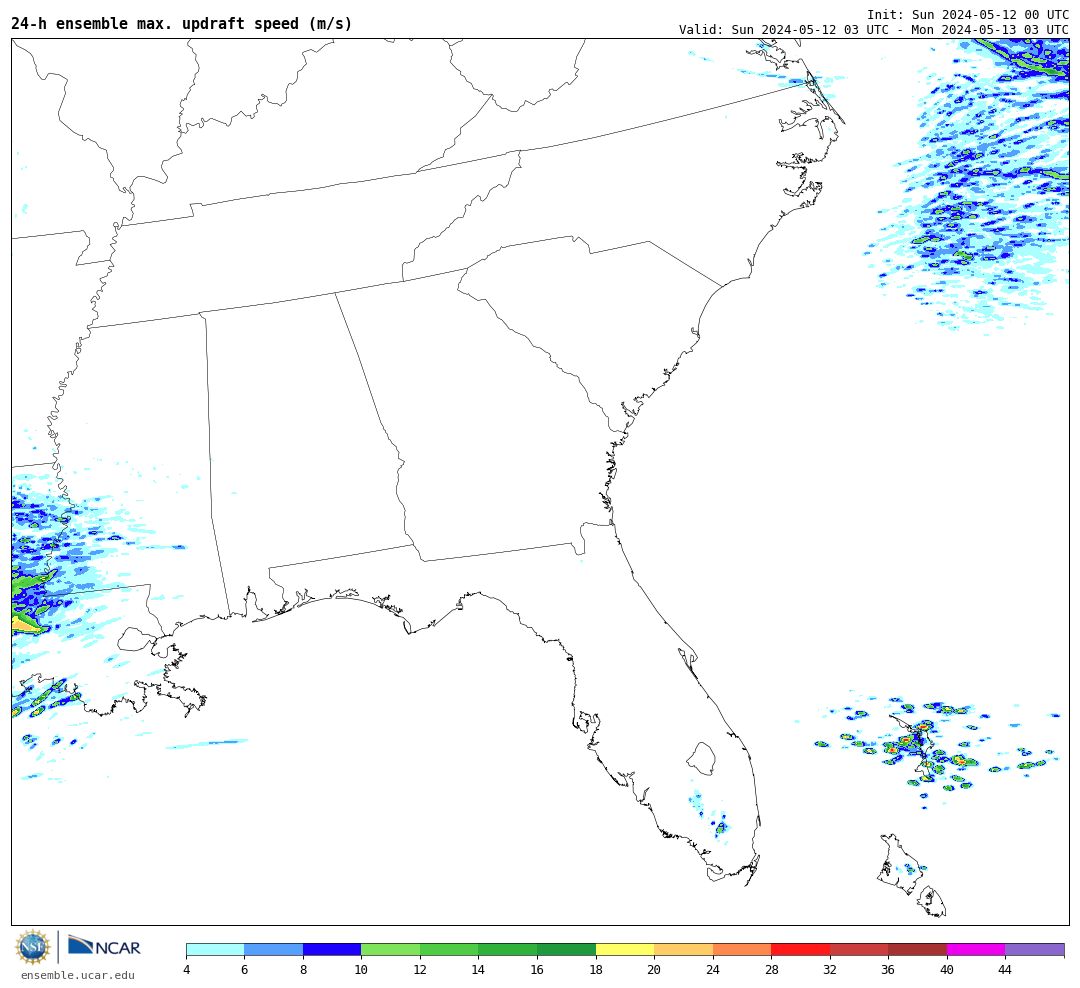This screenshot has height=988, width=1080.
Task: Click the colorbar label '40'
Action: tap(947, 969)
